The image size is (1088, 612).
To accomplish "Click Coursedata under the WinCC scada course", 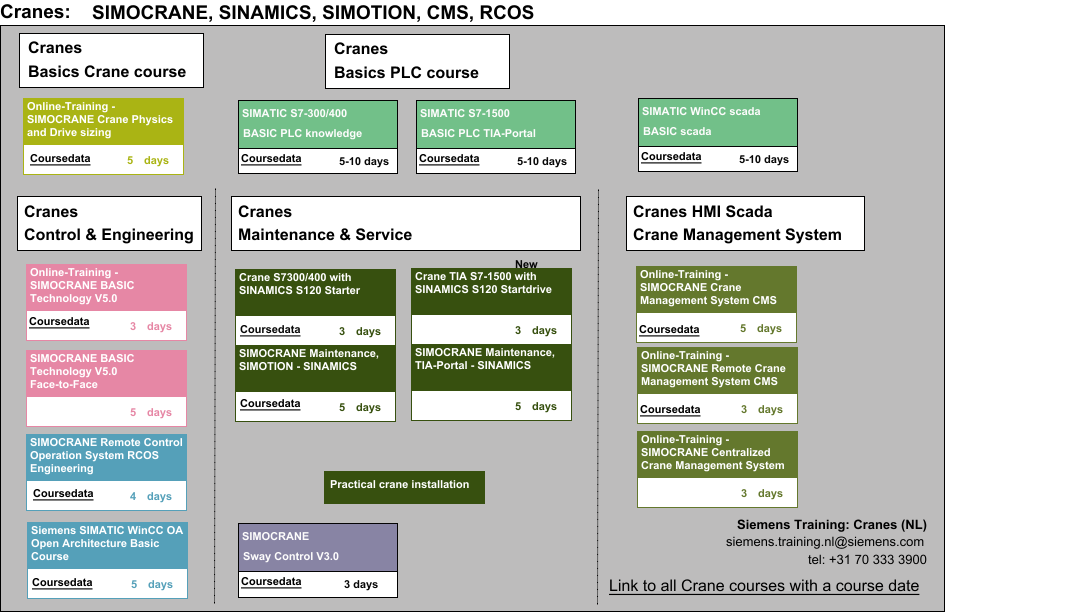I will tap(671, 157).
